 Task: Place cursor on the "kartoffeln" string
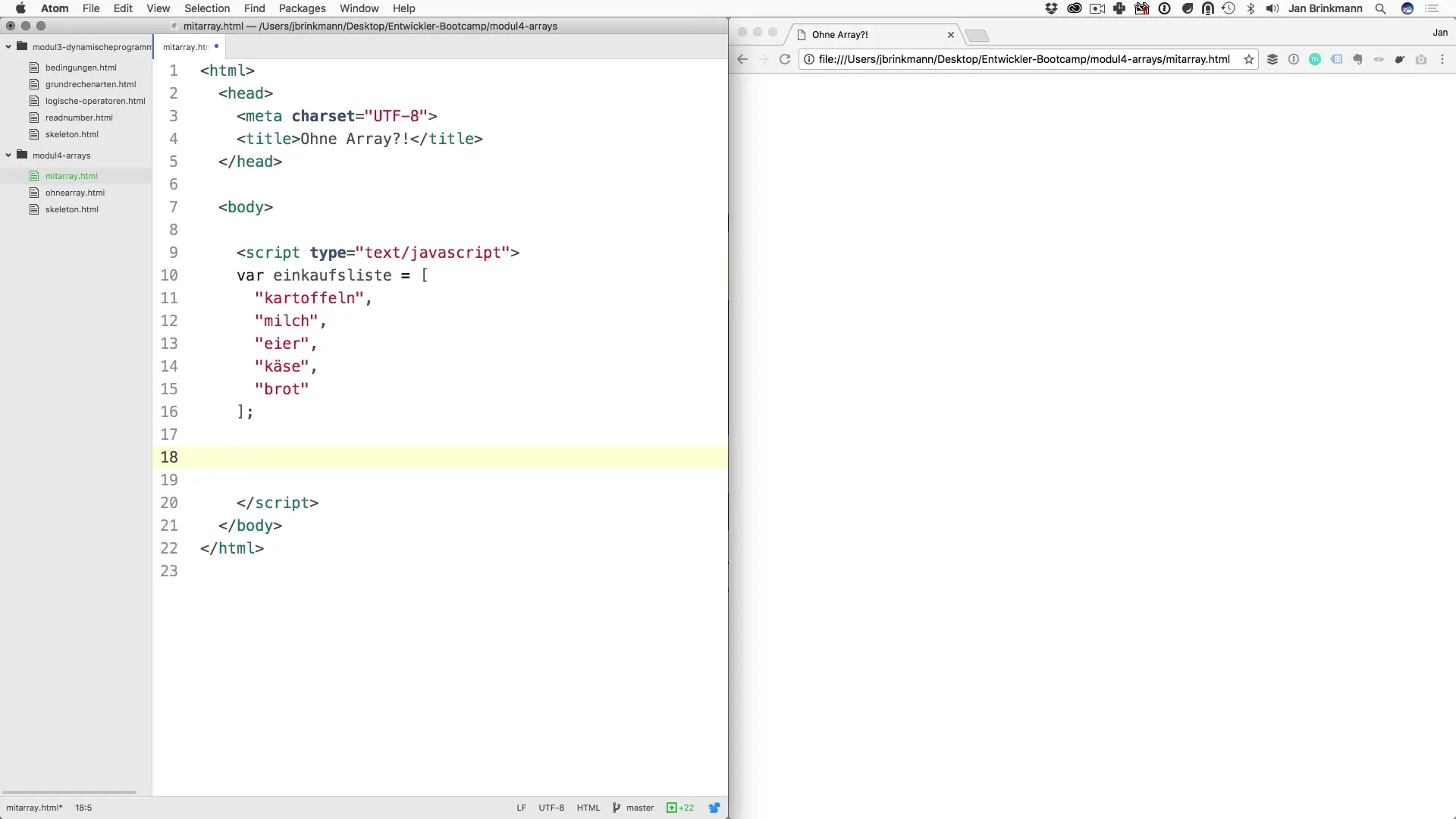[x=309, y=298]
